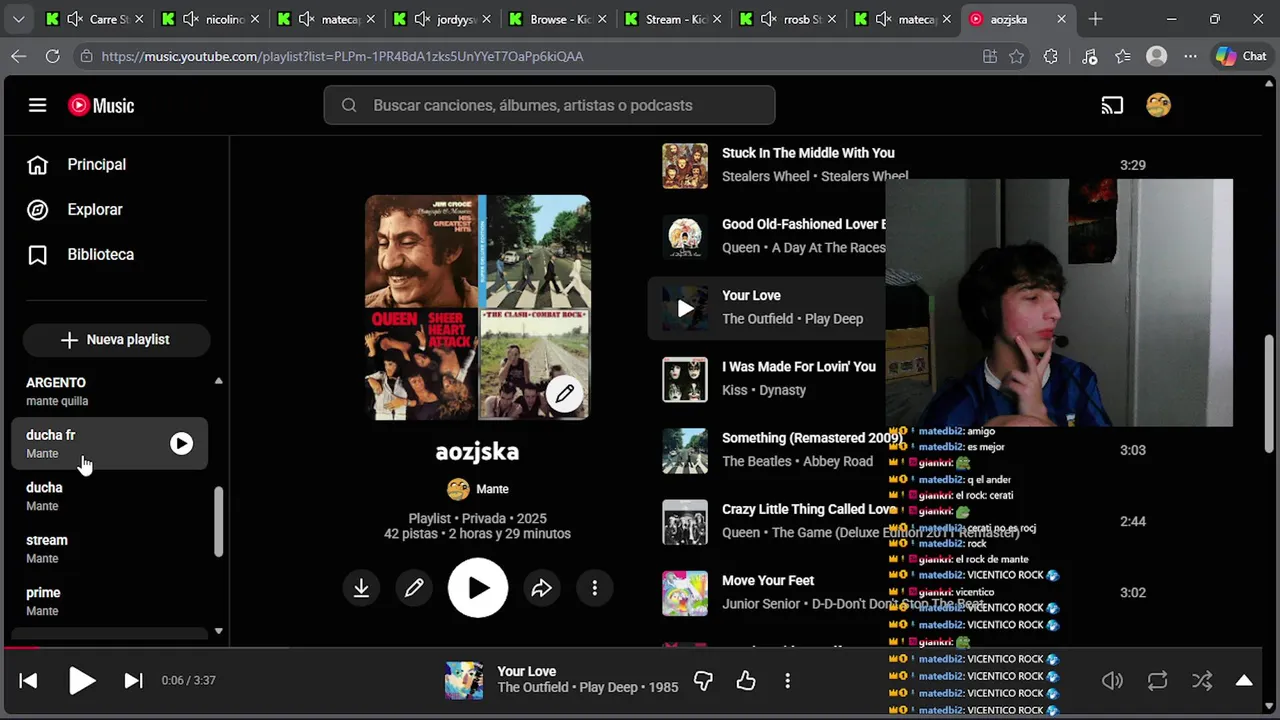Skip to next track

(133, 681)
